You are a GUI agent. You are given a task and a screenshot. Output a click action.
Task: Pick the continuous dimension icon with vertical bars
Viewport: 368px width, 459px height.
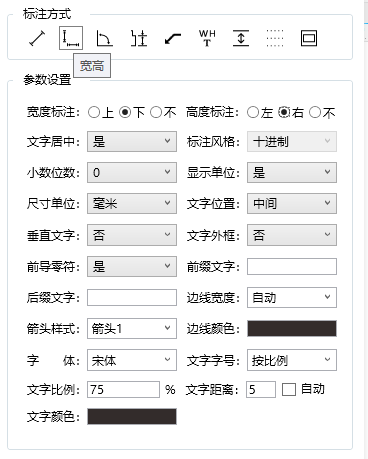point(139,38)
